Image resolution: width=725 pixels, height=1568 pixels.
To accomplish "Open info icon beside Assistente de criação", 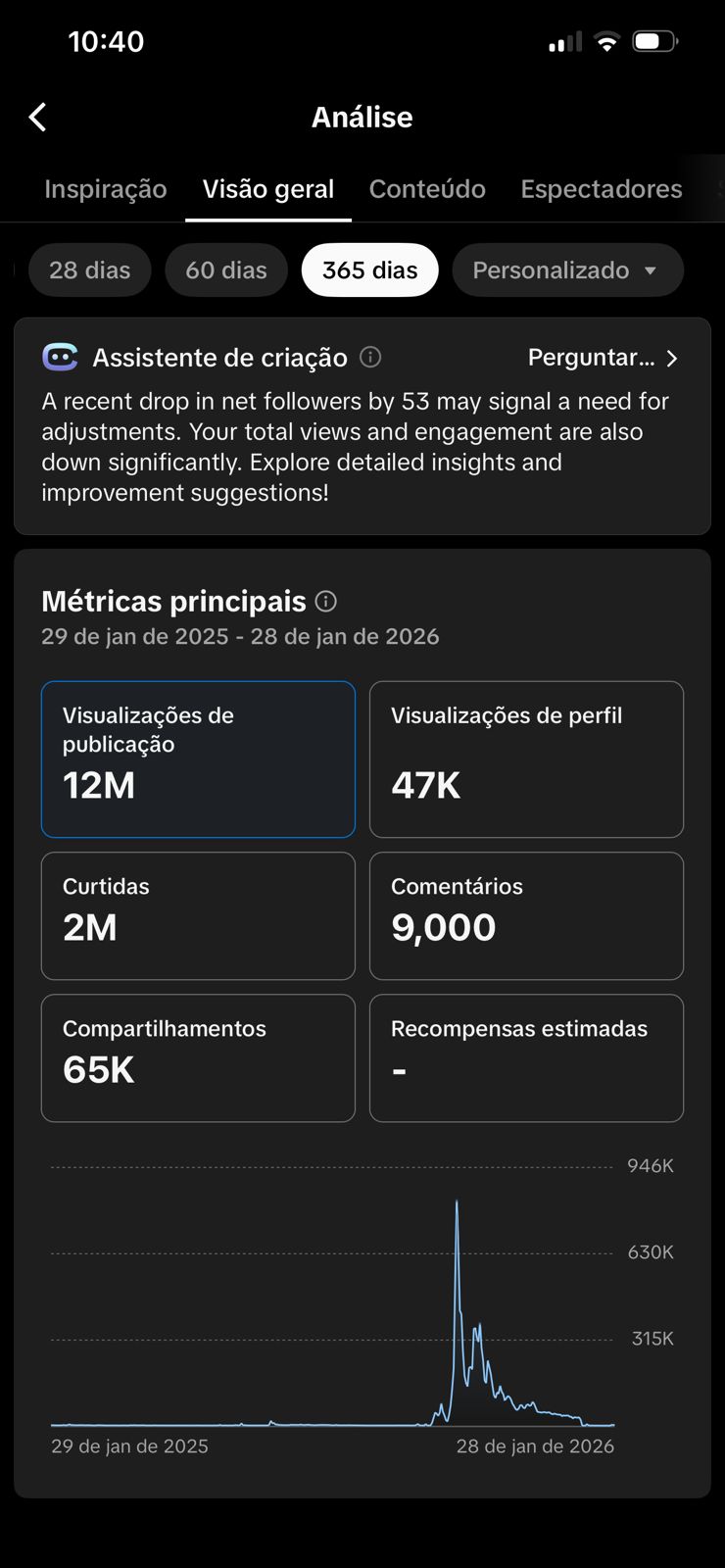I will pyautogui.click(x=370, y=357).
